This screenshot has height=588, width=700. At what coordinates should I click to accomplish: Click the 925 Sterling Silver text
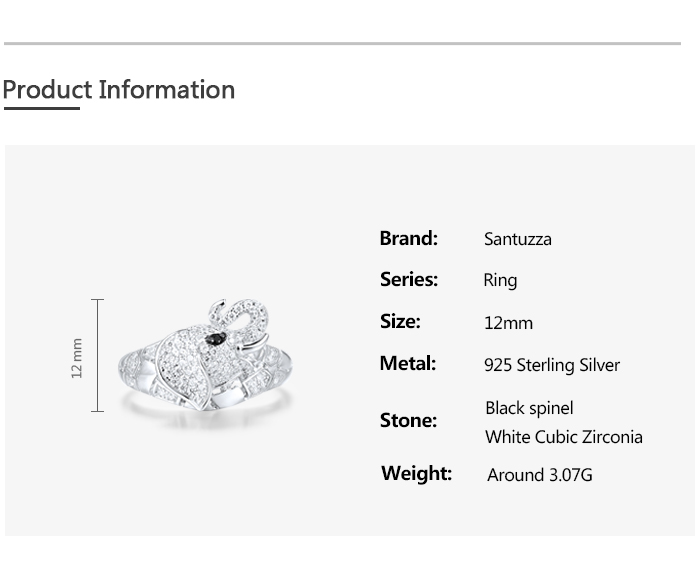point(551,365)
